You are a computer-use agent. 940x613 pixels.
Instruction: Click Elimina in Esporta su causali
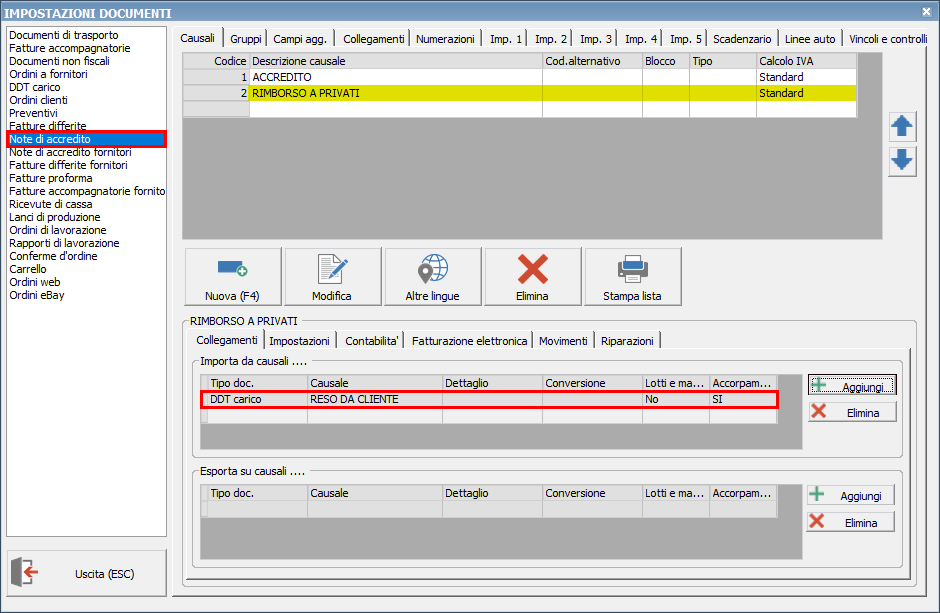[x=851, y=522]
